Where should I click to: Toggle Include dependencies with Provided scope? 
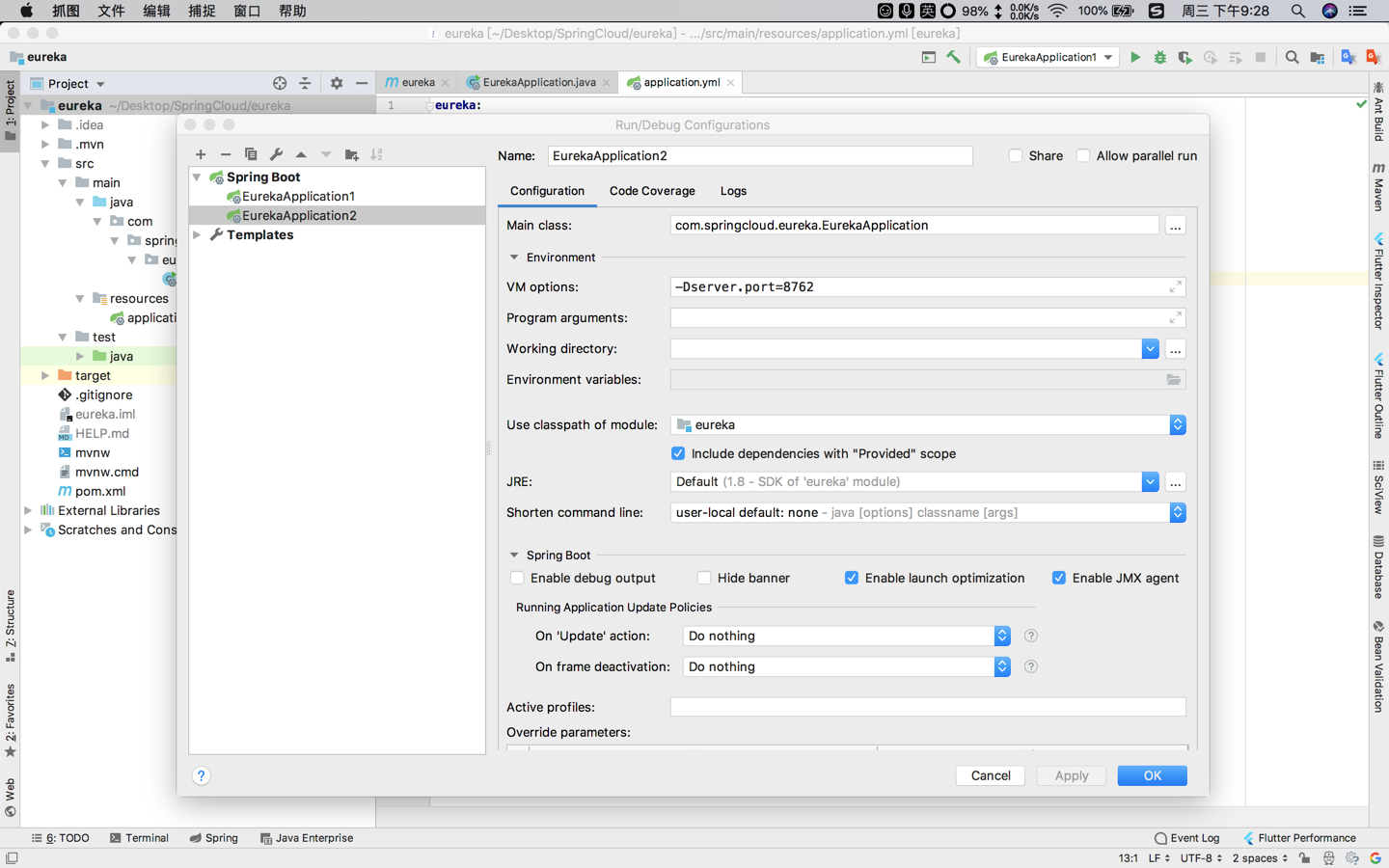pos(678,453)
